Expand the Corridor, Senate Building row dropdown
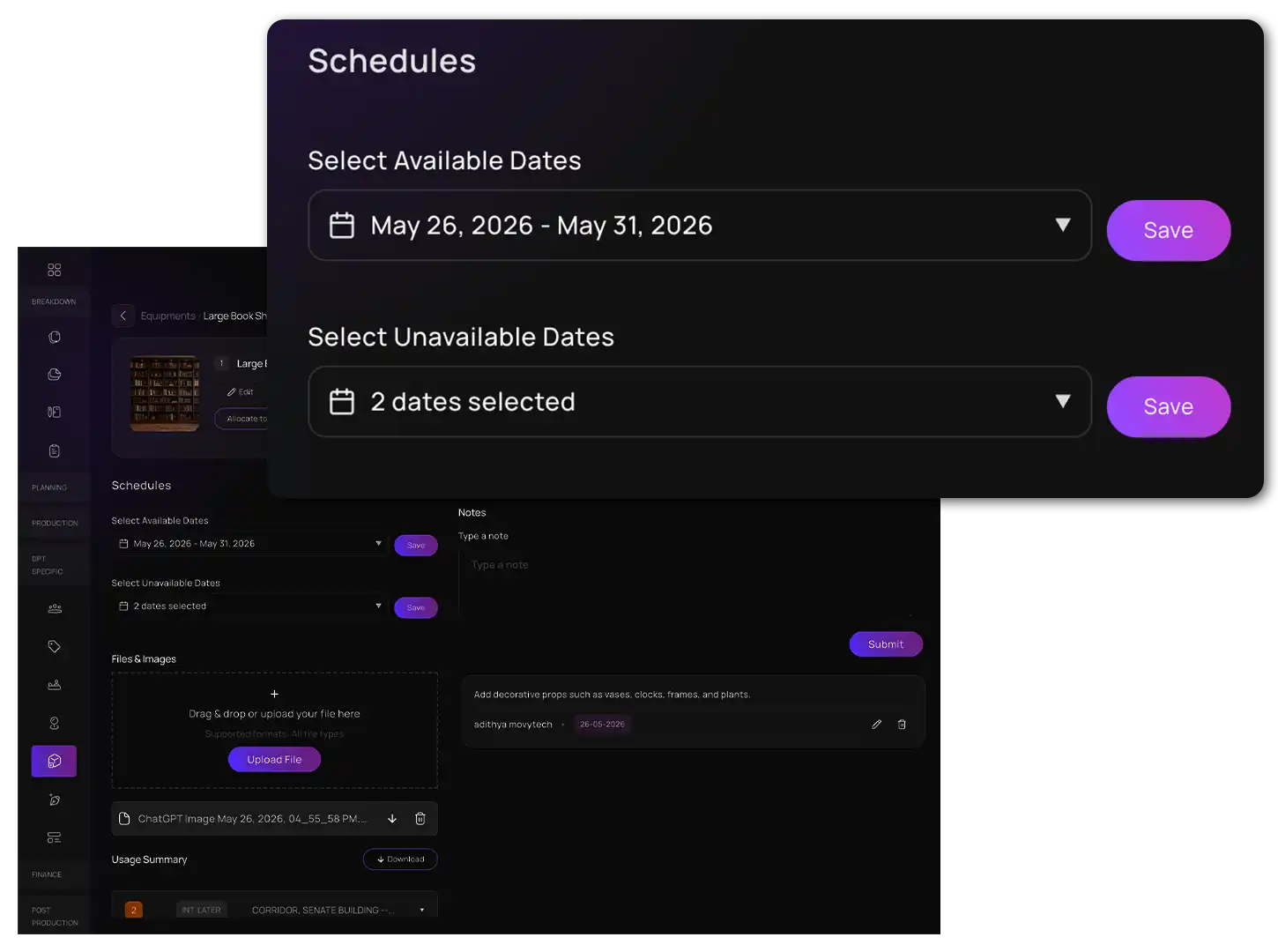Image resolution: width=1278 pixels, height=952 pixels. tap(422, 910)
